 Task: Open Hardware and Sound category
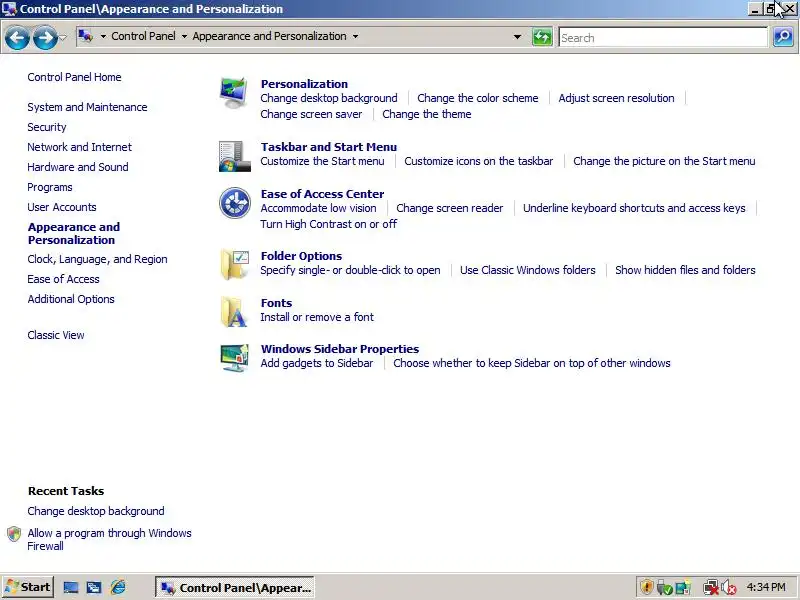[x=78, y=167]
